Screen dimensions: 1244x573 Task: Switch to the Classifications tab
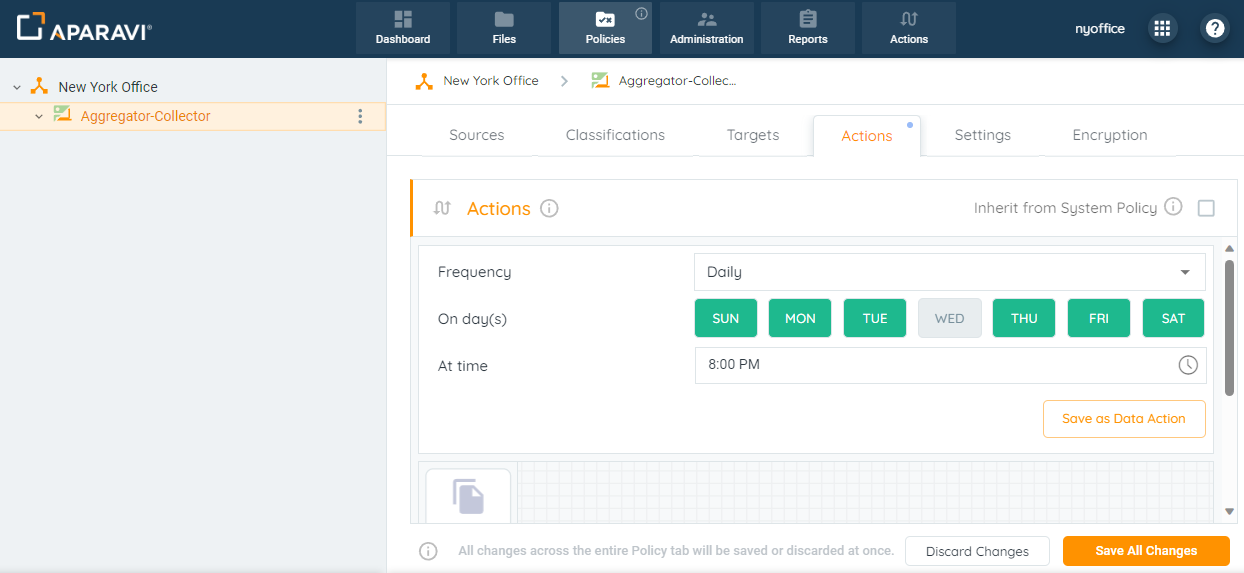(x=615, y=135)
